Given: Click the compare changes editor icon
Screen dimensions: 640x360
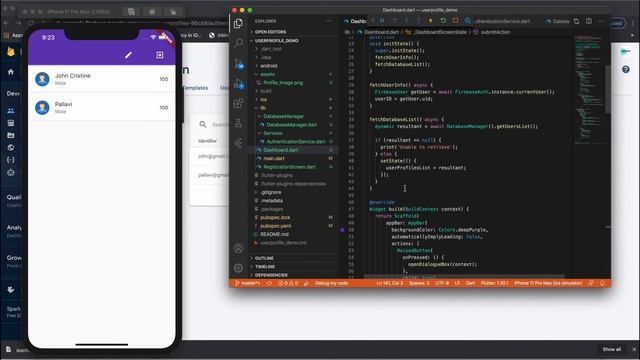Looking at the screenshot, I should coord(577,21).
